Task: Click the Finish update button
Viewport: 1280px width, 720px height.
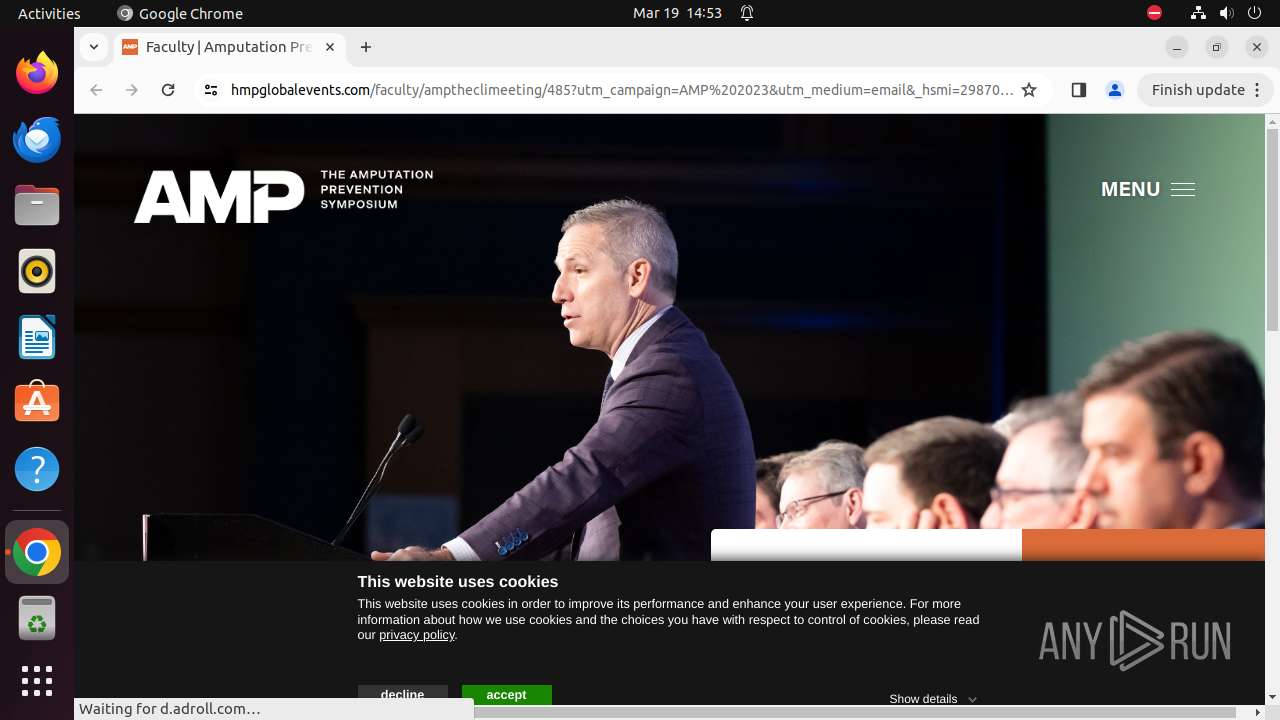Action: 1205,90
